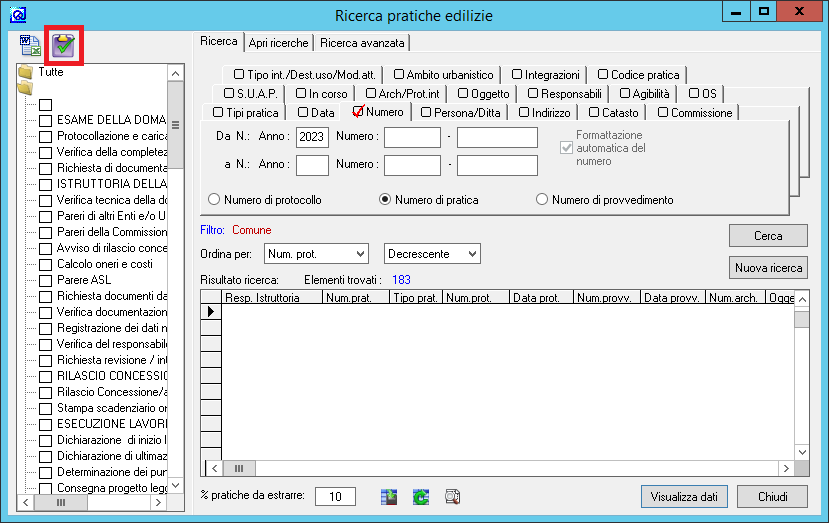
Task: Click the table import arrow icon
Action: (389, 496)
